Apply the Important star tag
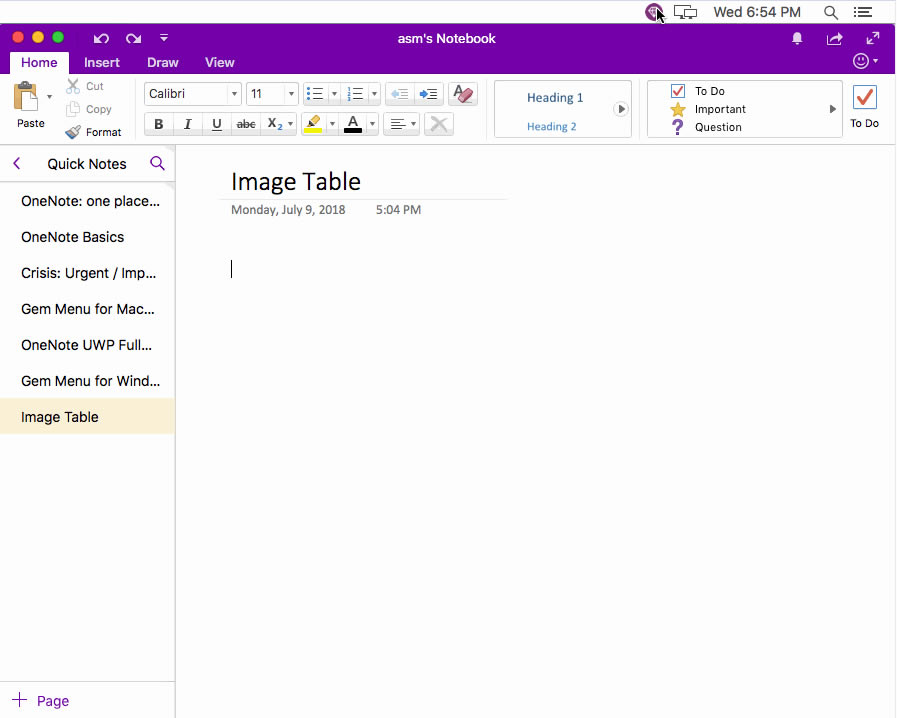897x718 pixels. [678, 109]
